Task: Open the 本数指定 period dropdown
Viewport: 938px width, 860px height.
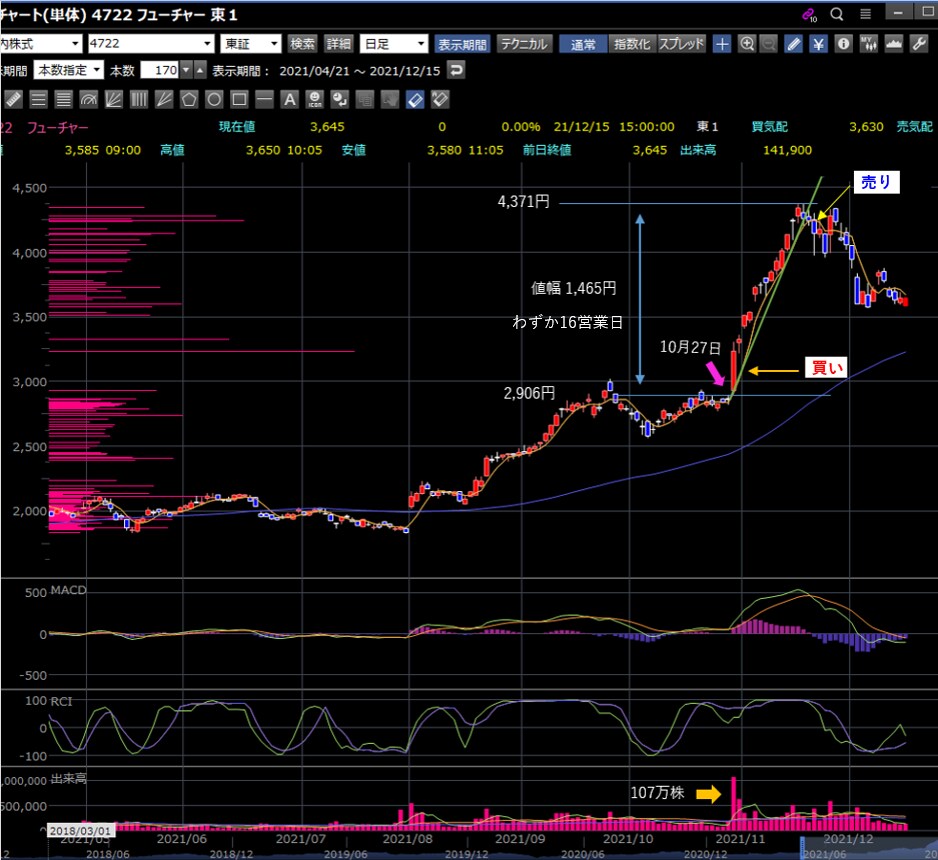Action: (x=68, y=70)
